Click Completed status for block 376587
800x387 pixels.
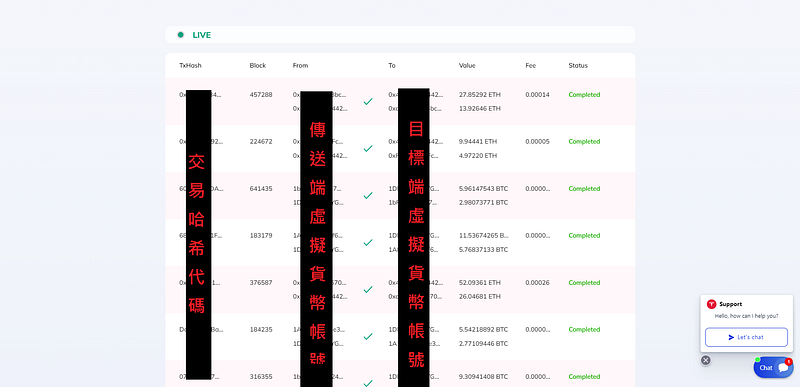pos(584,282)
